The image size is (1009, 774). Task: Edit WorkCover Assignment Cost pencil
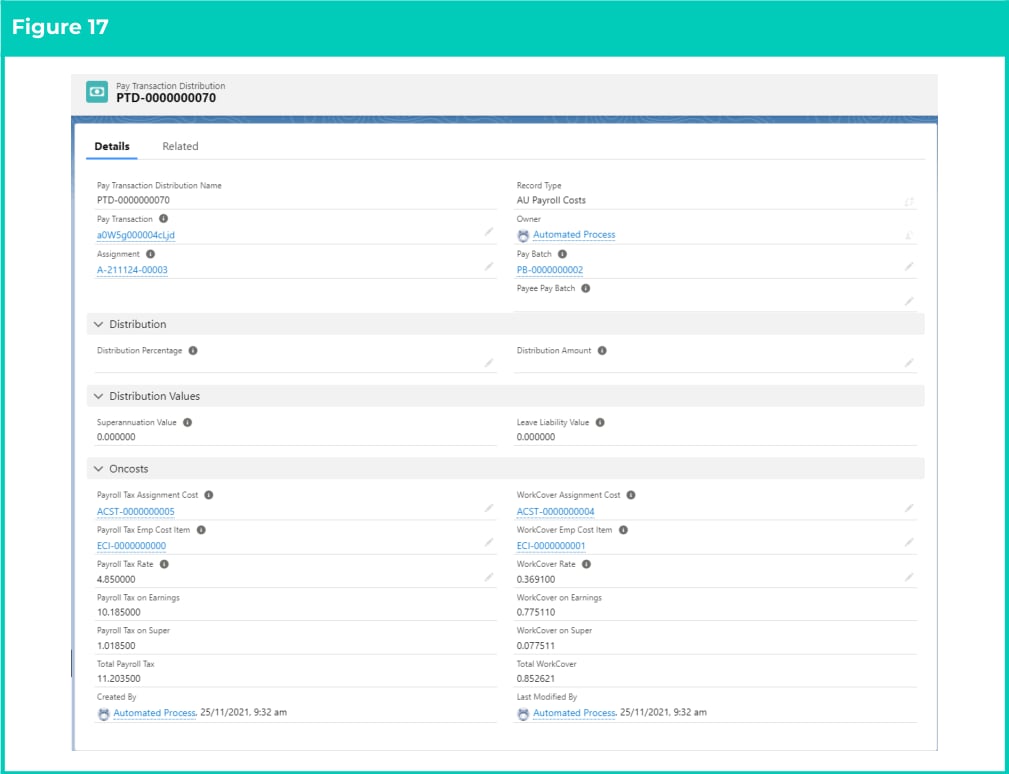(x=909, y=508)
